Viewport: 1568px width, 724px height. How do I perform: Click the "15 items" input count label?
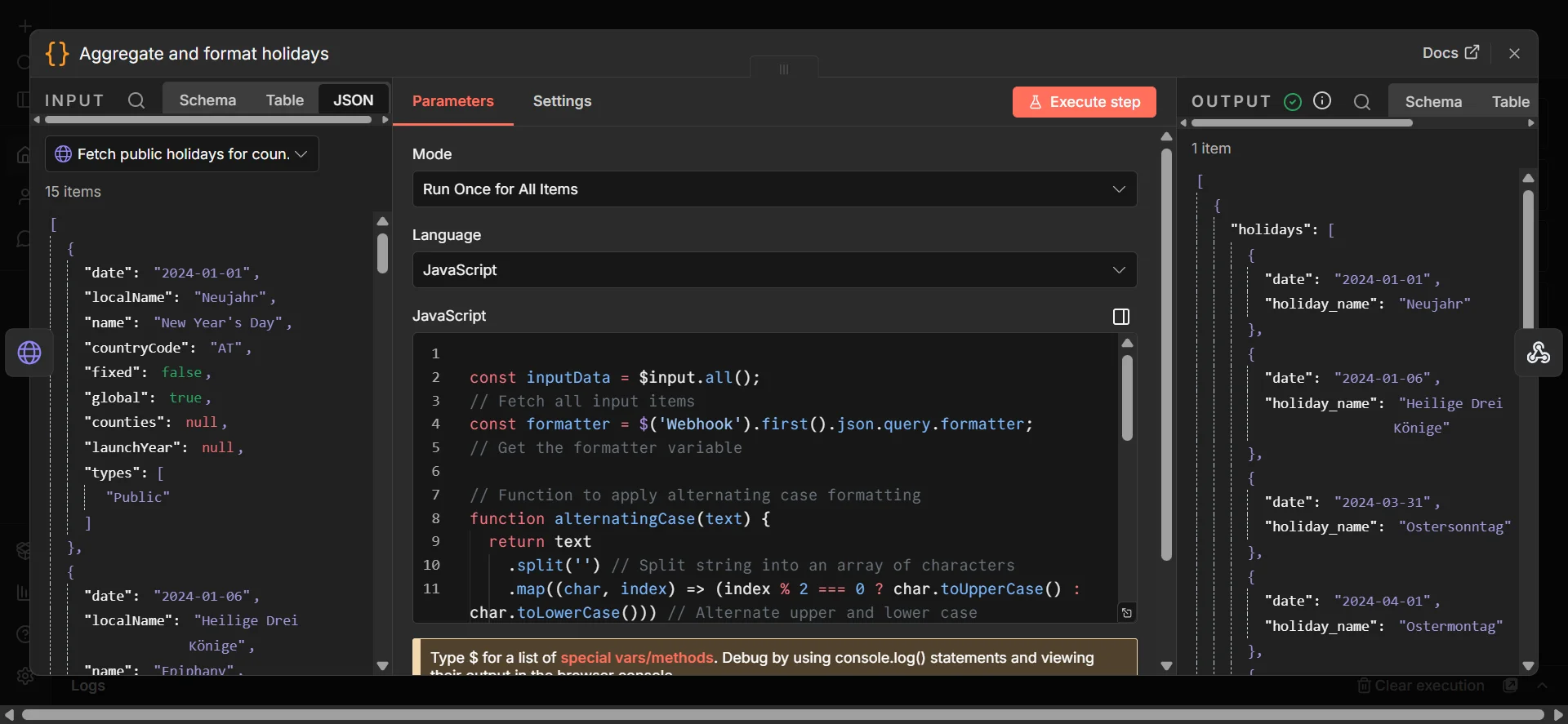tap(73, 192)
